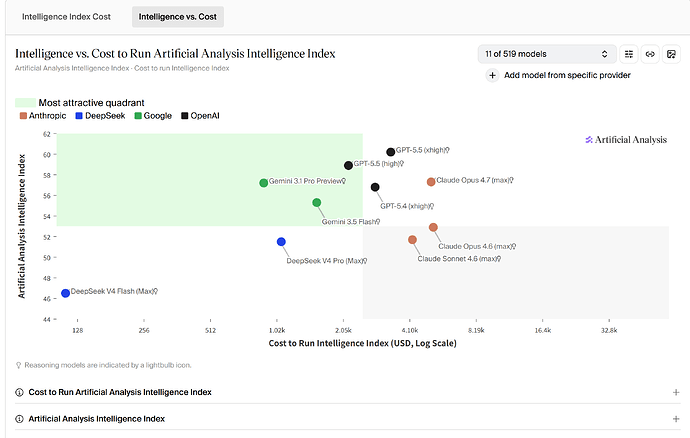Click Add model from specific provider

[567, 75]
